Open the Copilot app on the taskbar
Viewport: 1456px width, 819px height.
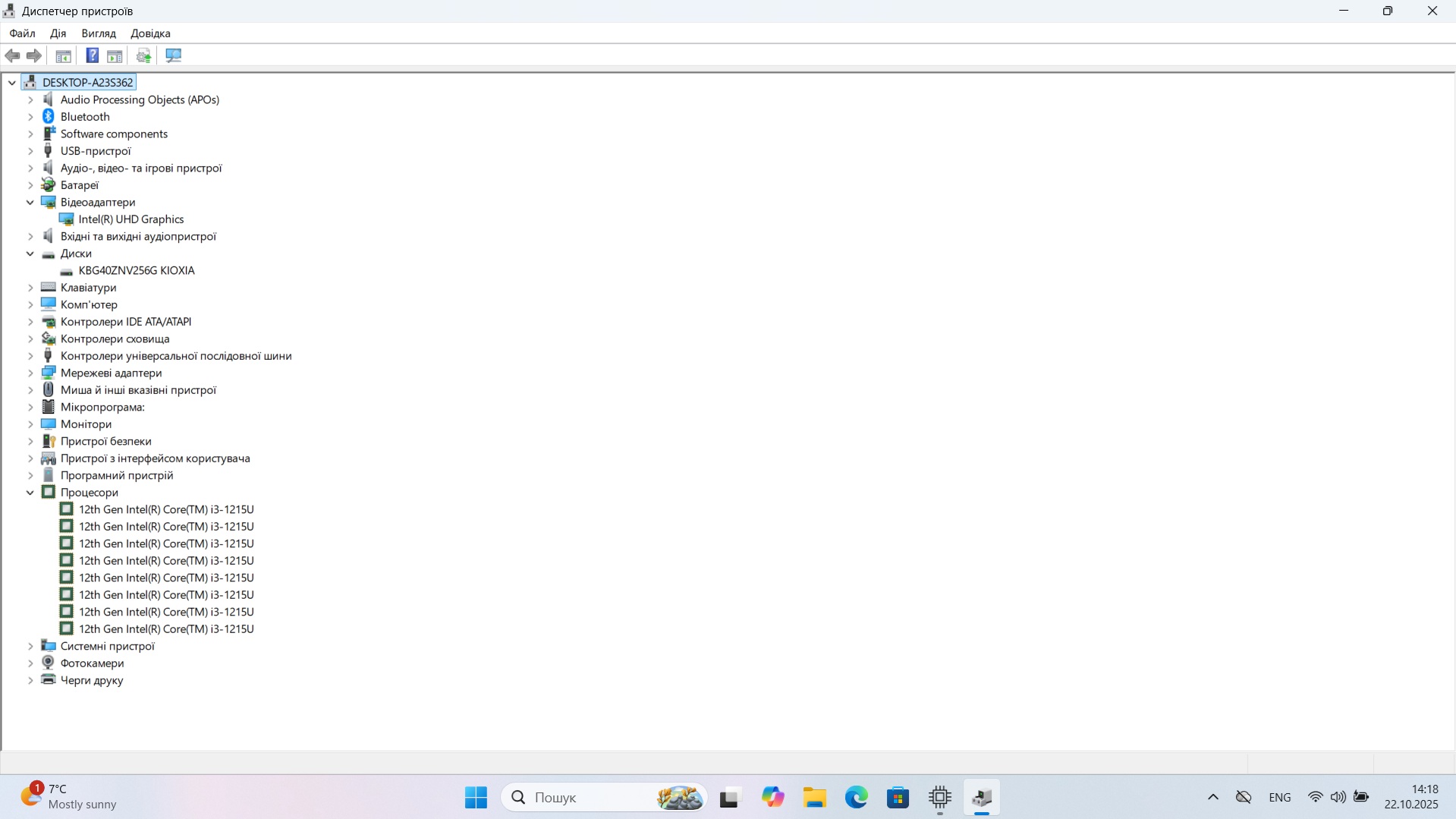pos(772,798)
